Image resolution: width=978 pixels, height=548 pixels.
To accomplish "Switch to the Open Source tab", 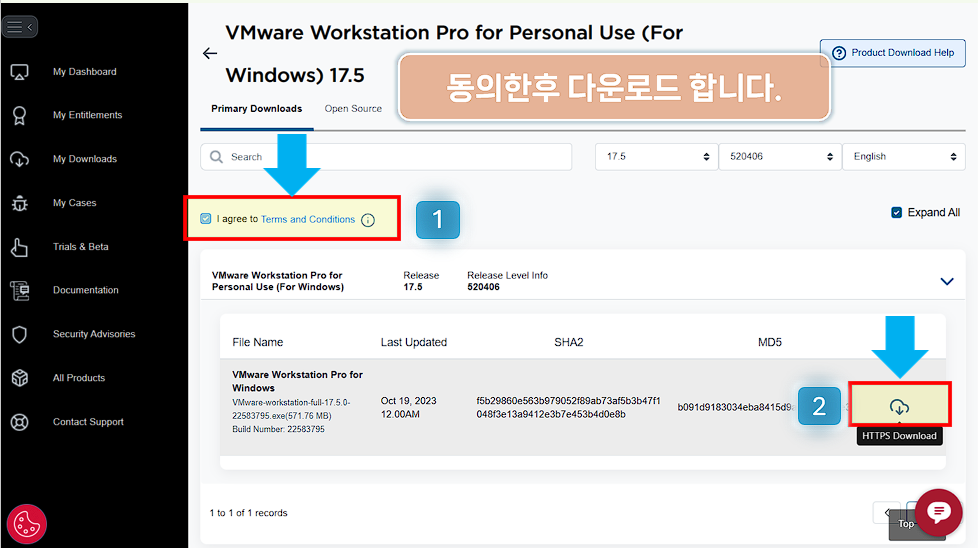I will [x=353, y=108].
